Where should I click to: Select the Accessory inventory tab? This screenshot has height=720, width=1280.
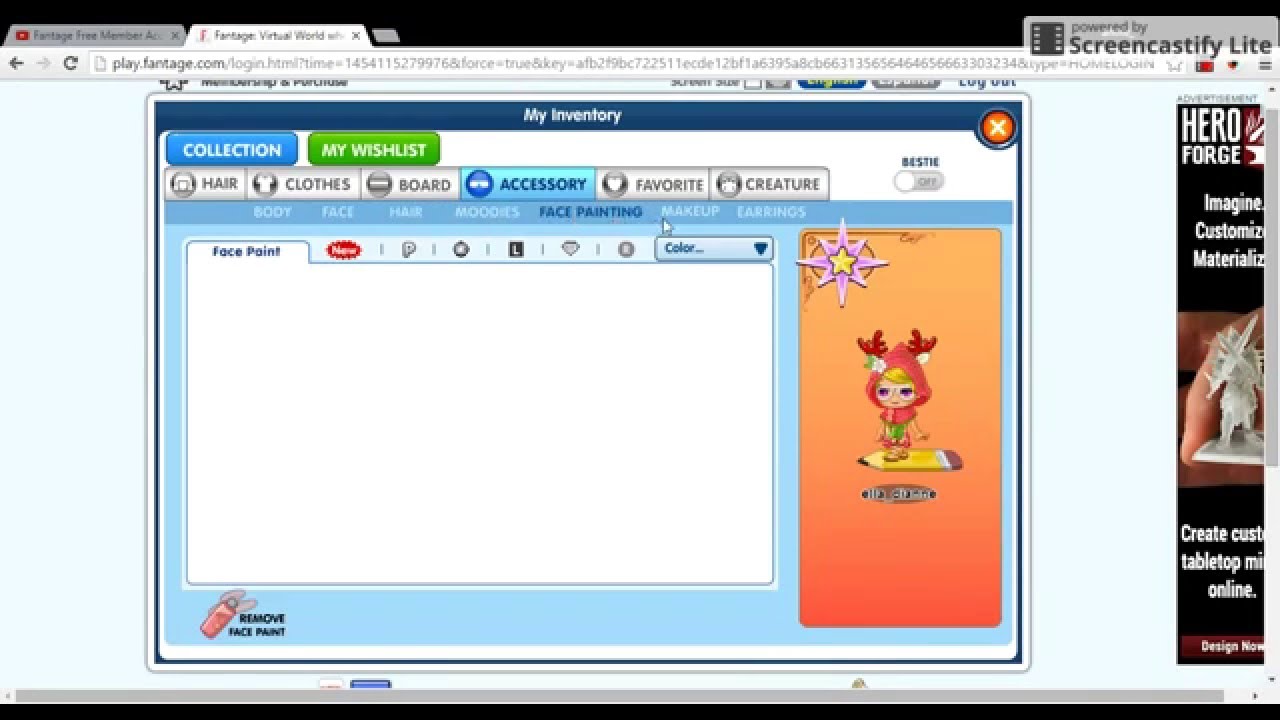click(528, 184)
